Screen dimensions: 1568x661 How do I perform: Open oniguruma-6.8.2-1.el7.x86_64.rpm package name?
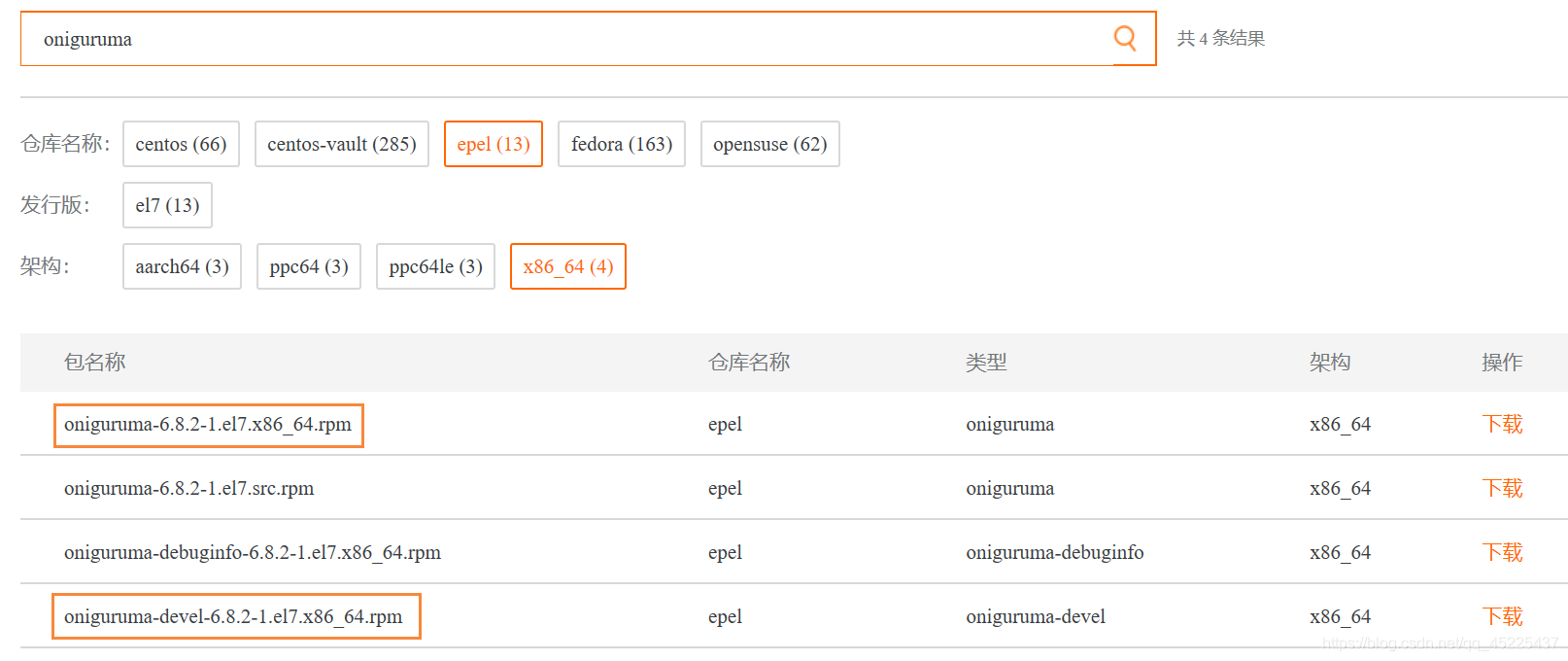click(208, 425)
